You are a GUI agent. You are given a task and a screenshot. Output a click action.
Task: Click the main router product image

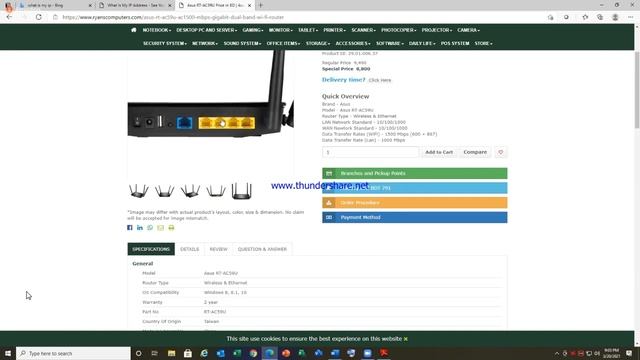pos(211,114)
